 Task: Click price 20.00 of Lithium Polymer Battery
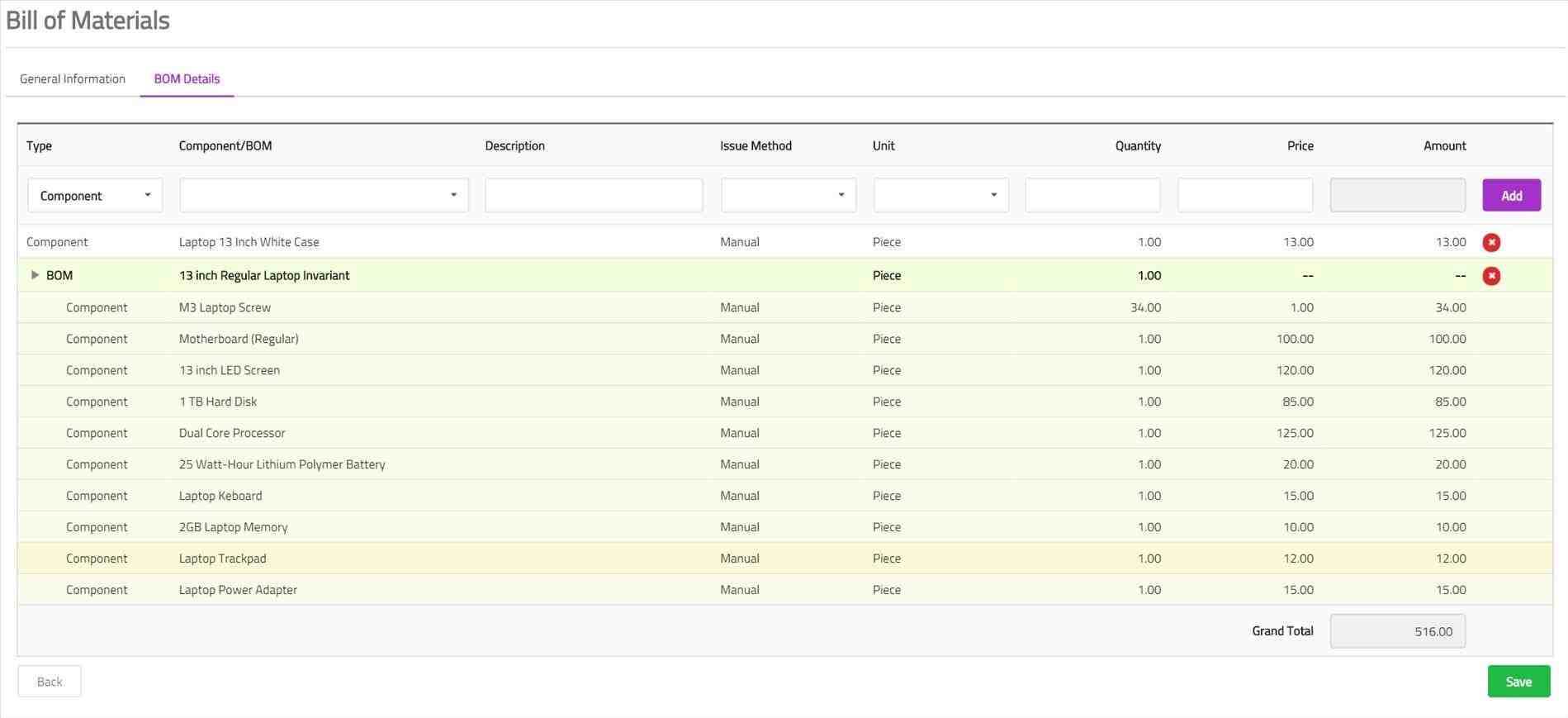tap(1298, 464)
